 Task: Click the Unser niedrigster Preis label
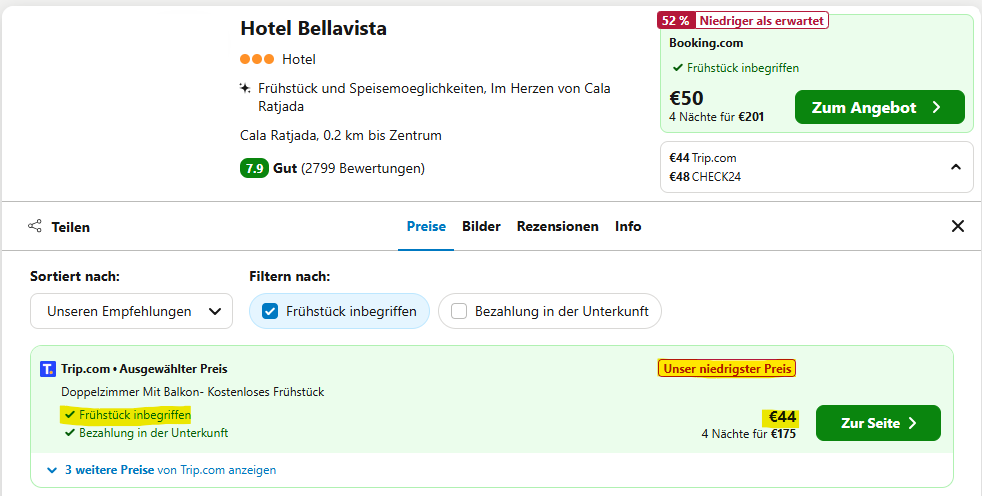click(x=727, y=369)
